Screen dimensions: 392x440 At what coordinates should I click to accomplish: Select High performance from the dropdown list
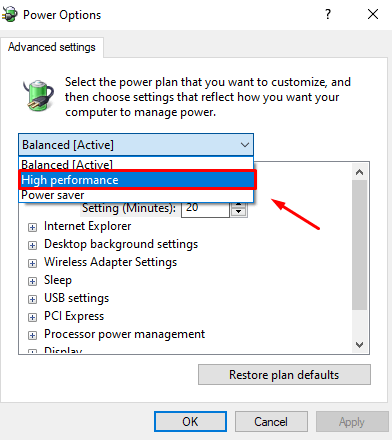tap(137, 180)
